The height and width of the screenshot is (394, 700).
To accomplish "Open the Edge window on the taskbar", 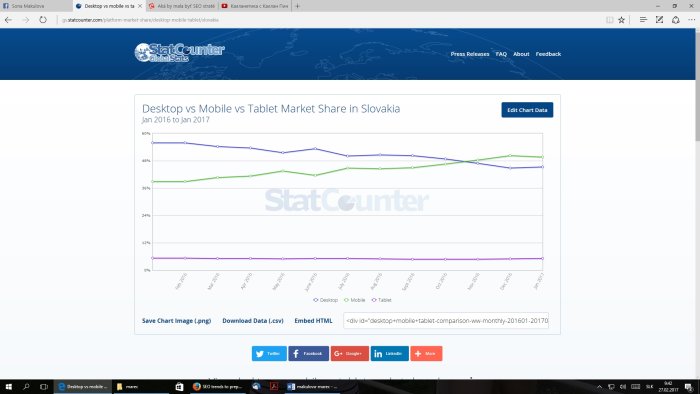I will point(83,386).
